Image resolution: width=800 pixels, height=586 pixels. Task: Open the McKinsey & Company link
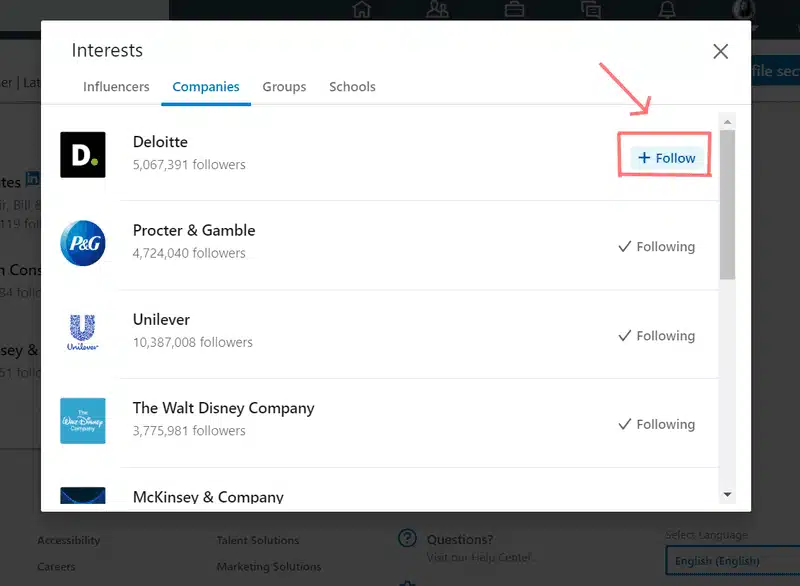(x=208, y=496)
